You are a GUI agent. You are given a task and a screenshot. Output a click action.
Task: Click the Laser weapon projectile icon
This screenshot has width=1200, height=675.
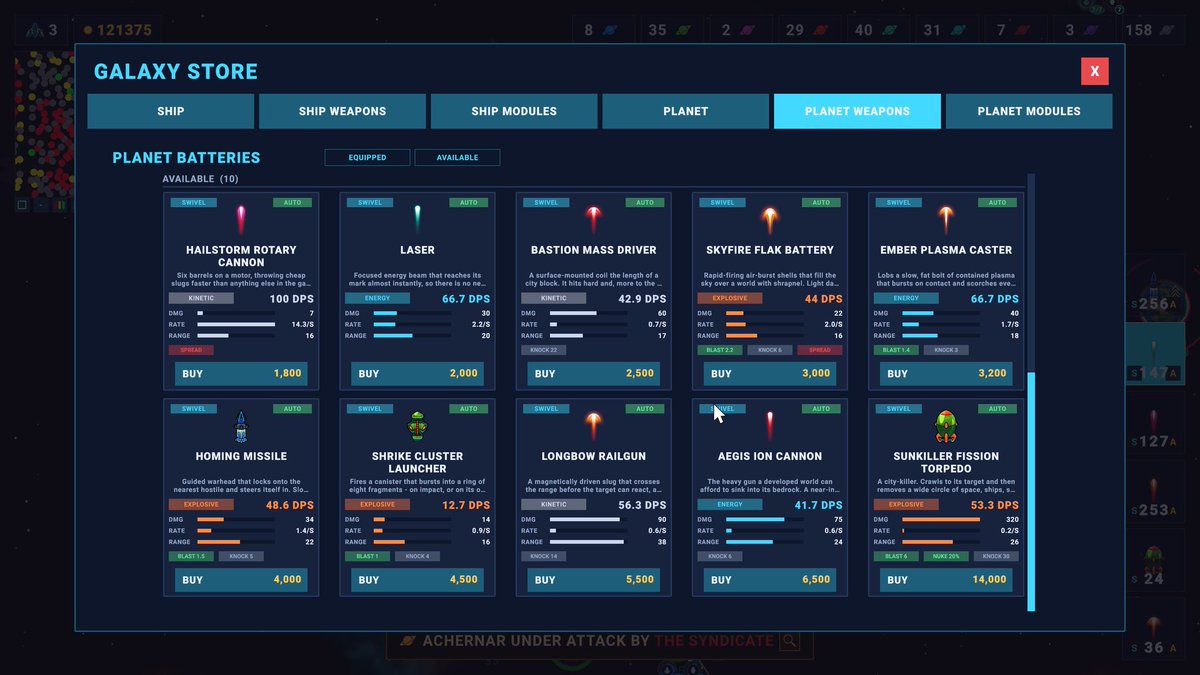coord(417,220)
